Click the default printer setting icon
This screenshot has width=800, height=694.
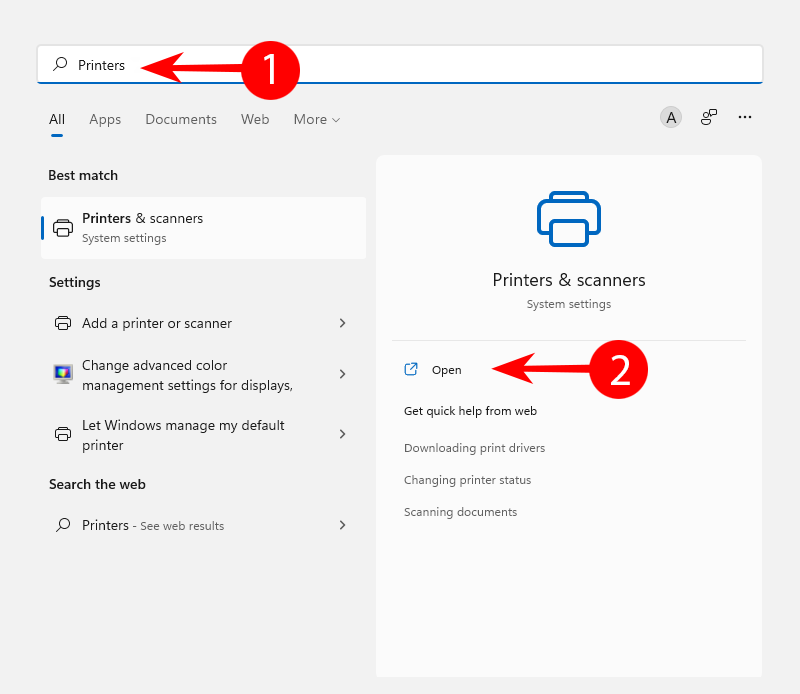click(63, 434)
